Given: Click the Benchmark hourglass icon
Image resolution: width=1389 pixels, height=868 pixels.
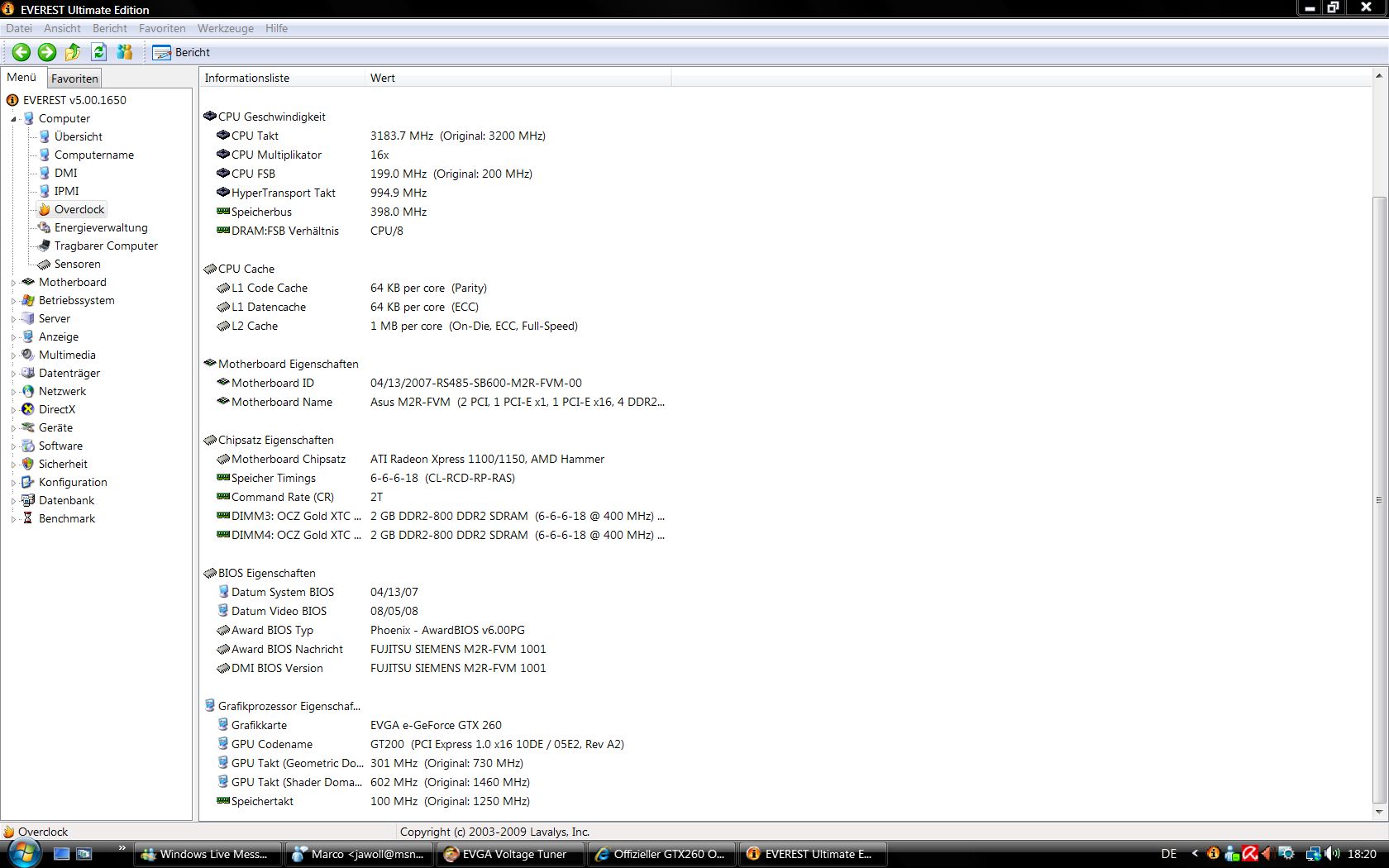Looking at the screenshot, I should 28,518.
